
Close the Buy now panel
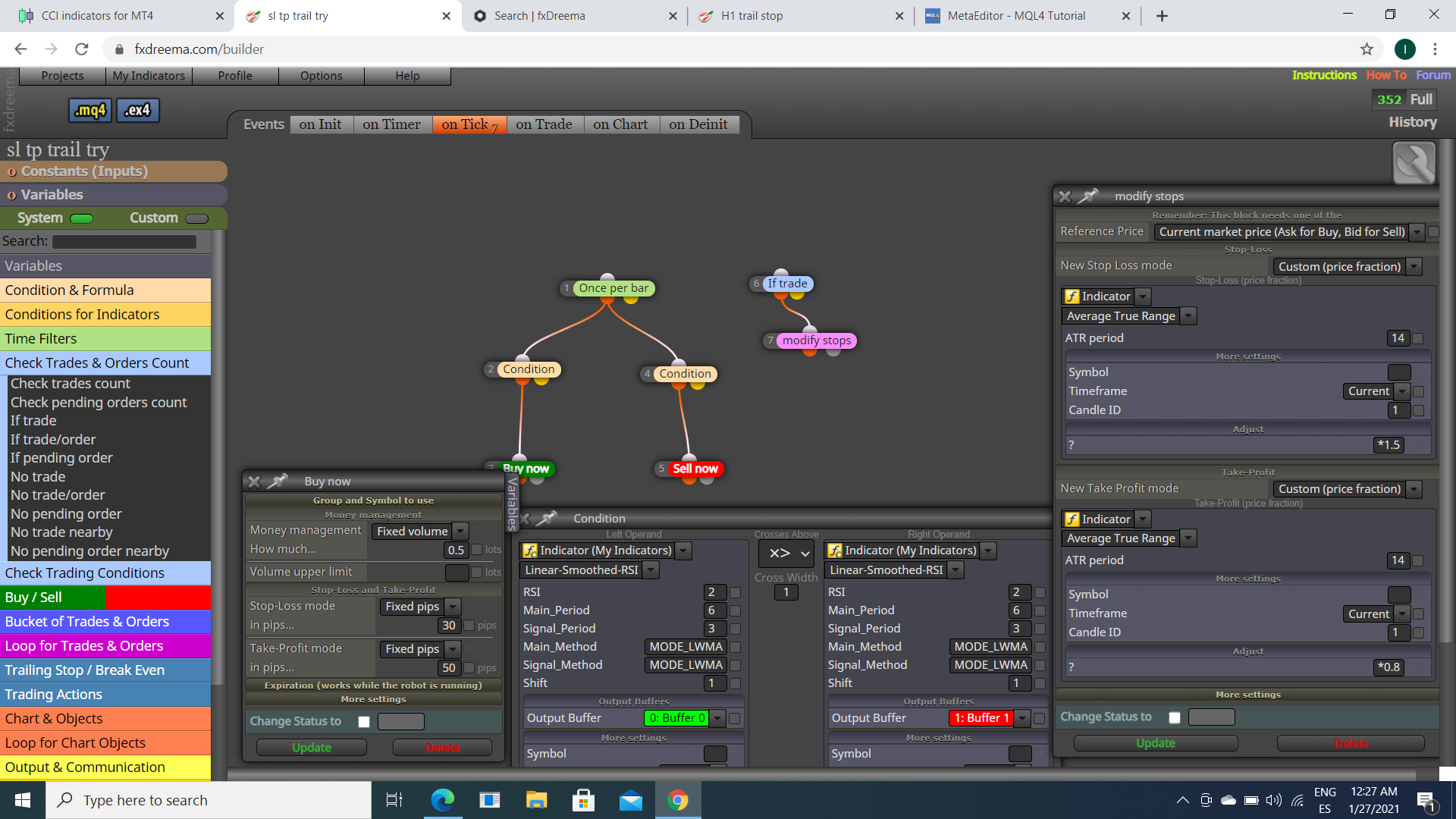pos(255,482)
